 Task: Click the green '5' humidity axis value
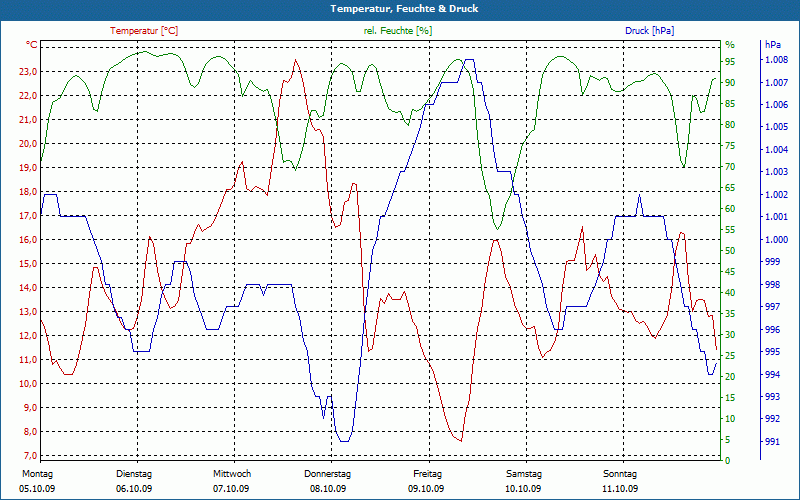pyautogui.click(x=728, y=440)
